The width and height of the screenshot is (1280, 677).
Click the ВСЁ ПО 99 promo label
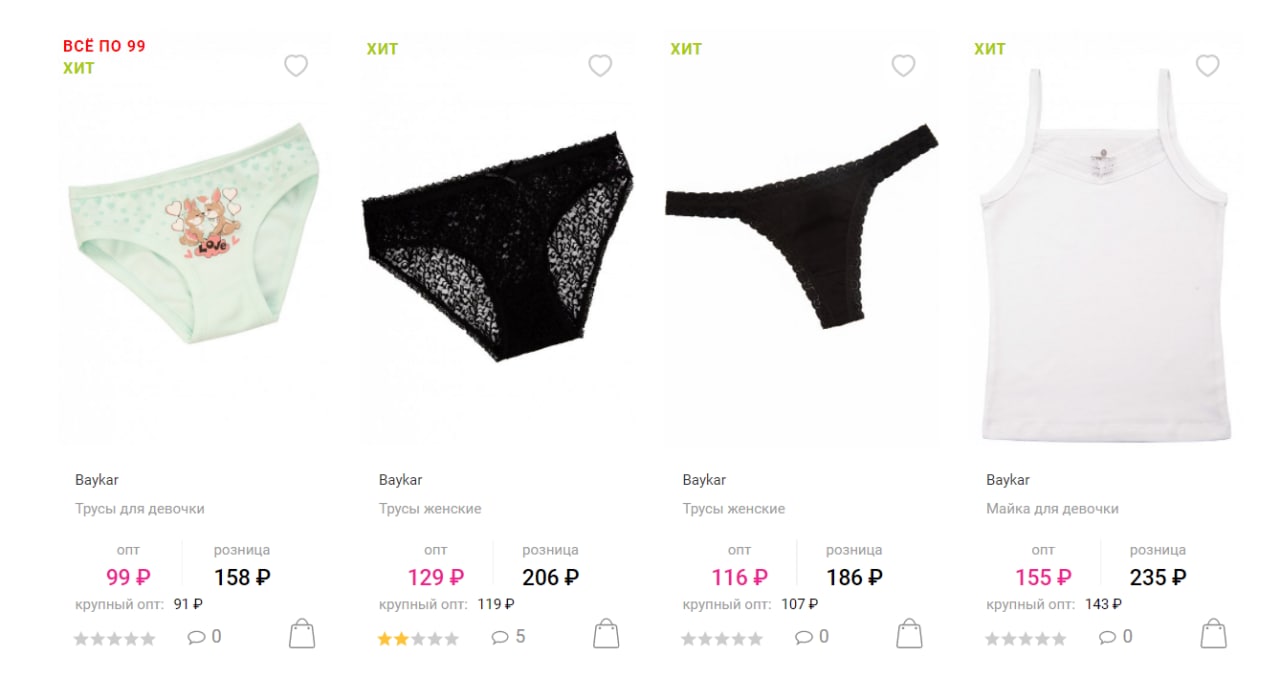[104, 46]
